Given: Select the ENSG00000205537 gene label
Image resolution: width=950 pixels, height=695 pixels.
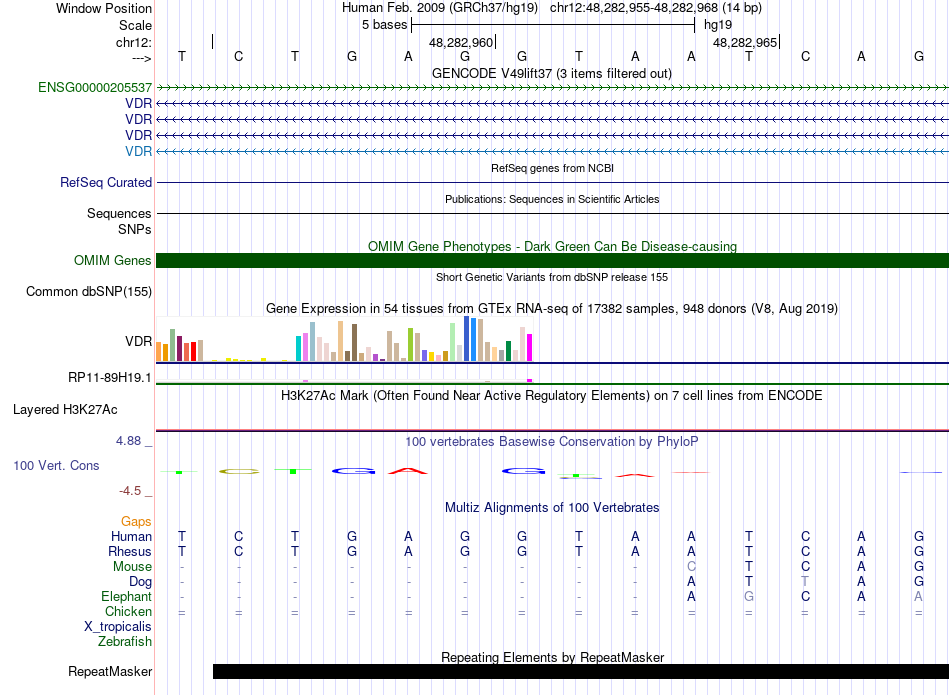Looking at the screenshot, I should point(95,88).
